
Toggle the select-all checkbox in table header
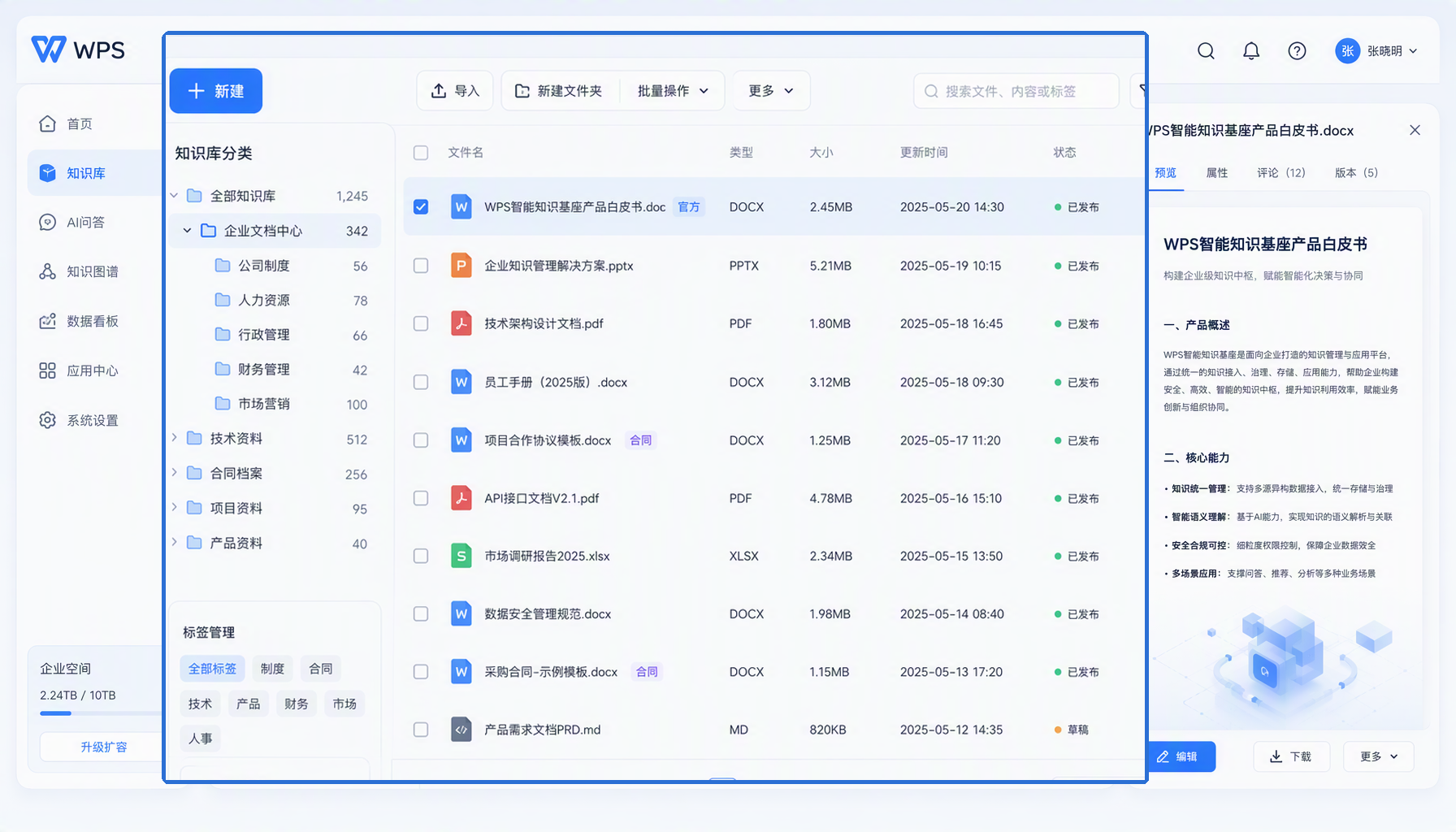click(x=421, y=153)
